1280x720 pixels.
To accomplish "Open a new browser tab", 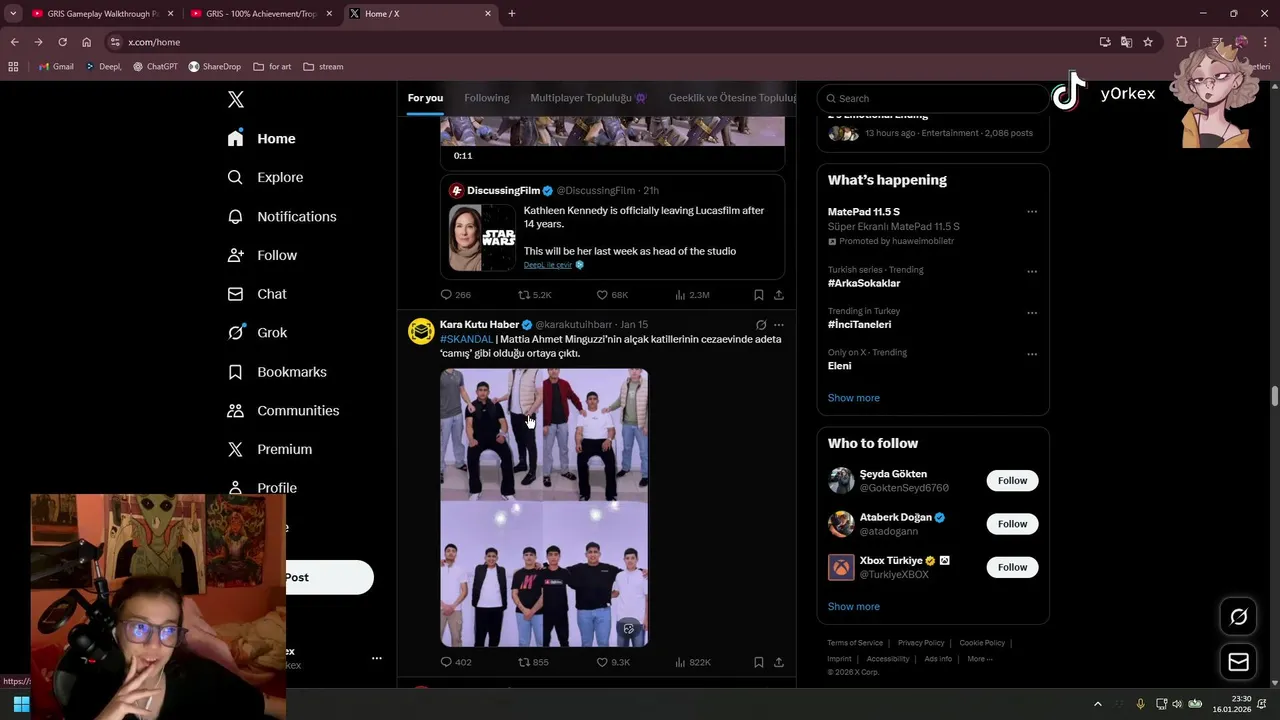I will coord(512,14).
